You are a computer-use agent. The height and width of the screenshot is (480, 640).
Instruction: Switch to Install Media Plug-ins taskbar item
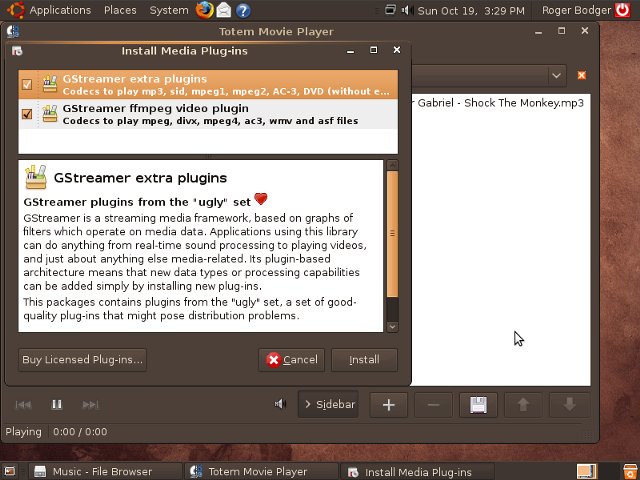point(417,472)
